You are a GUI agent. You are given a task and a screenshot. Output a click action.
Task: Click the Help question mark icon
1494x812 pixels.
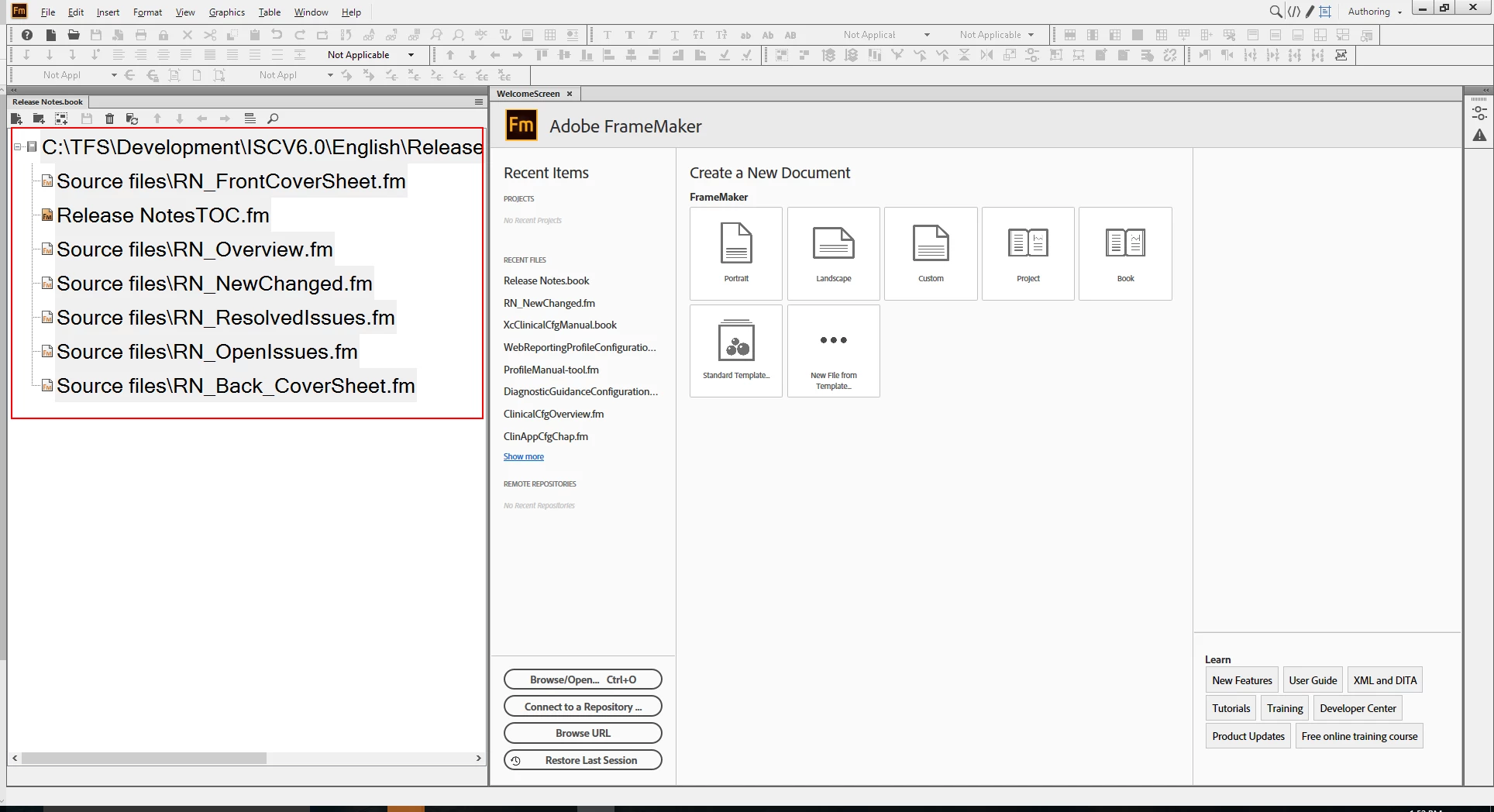(27, 35)
